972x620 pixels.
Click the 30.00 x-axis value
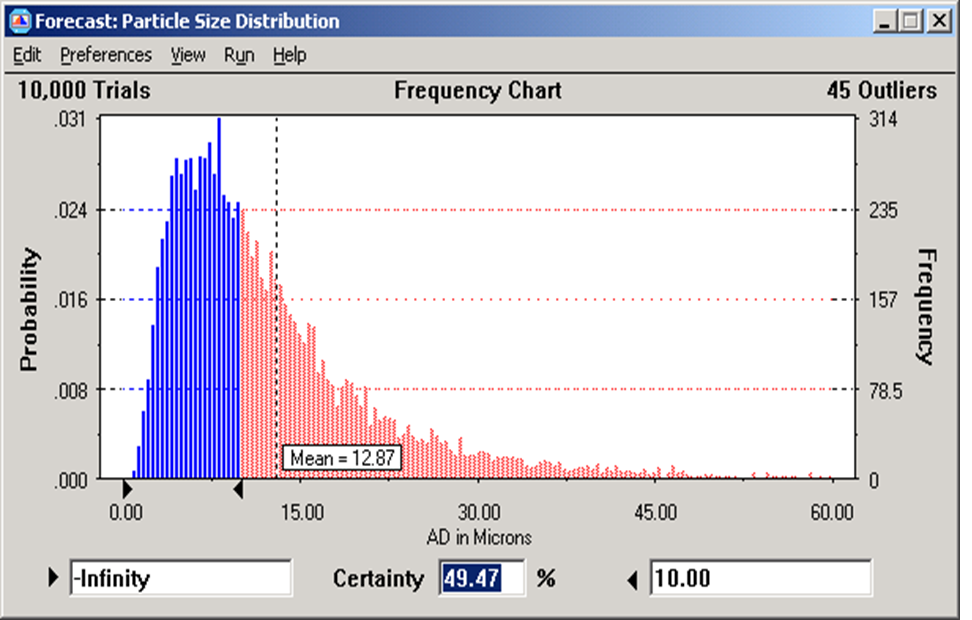coord(479,513)
